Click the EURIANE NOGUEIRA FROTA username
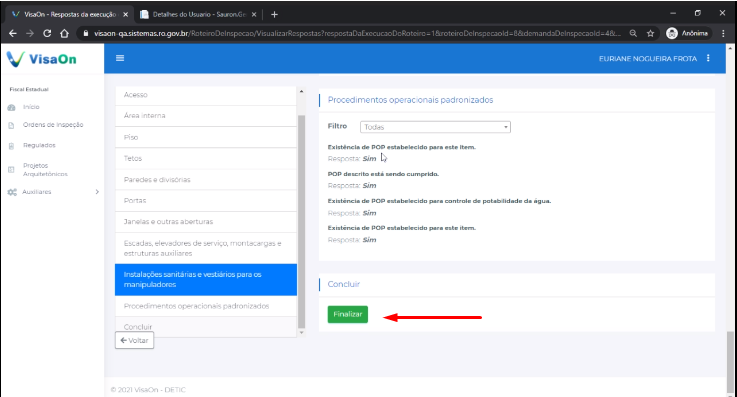Viewport: 737px width, 397px height. click(648, 59)
